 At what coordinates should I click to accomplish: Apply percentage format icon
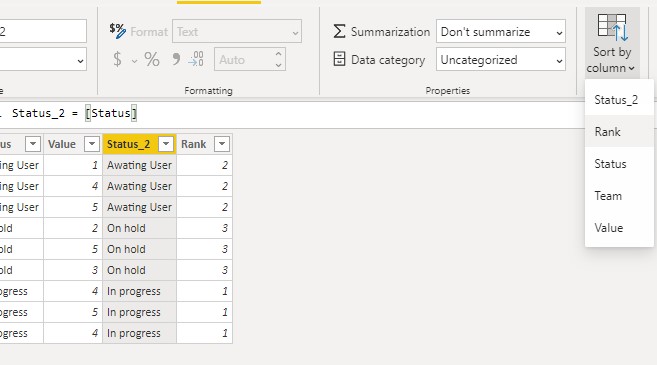tap(152, 59)
